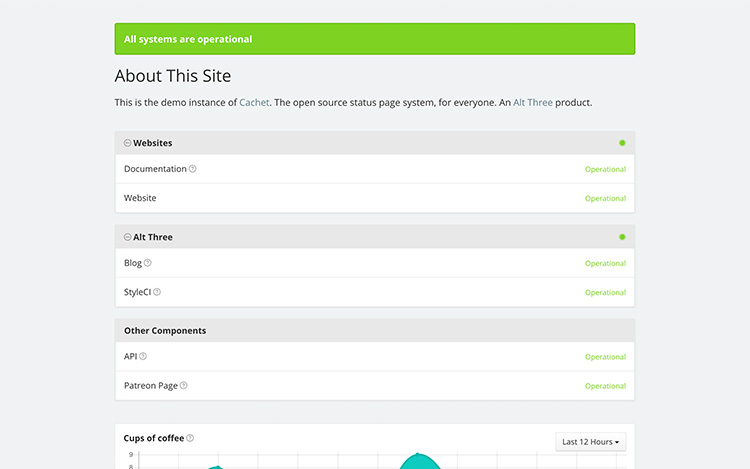
Task: Open the Last 12 Hours dropdown
Action: click(x=590, y=442)
